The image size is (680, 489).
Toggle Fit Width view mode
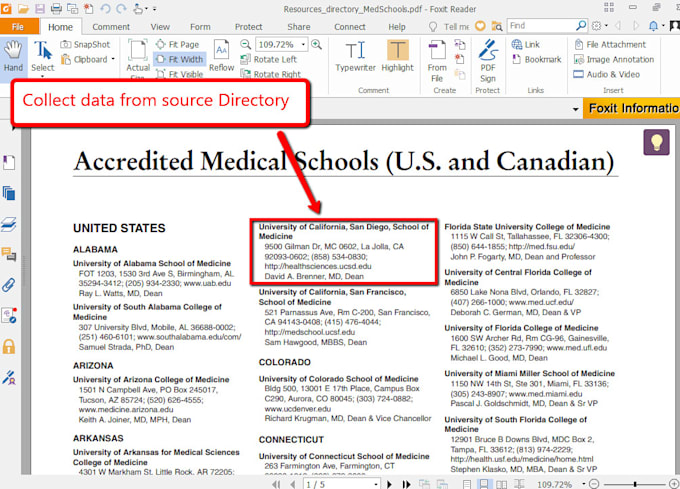180,59
